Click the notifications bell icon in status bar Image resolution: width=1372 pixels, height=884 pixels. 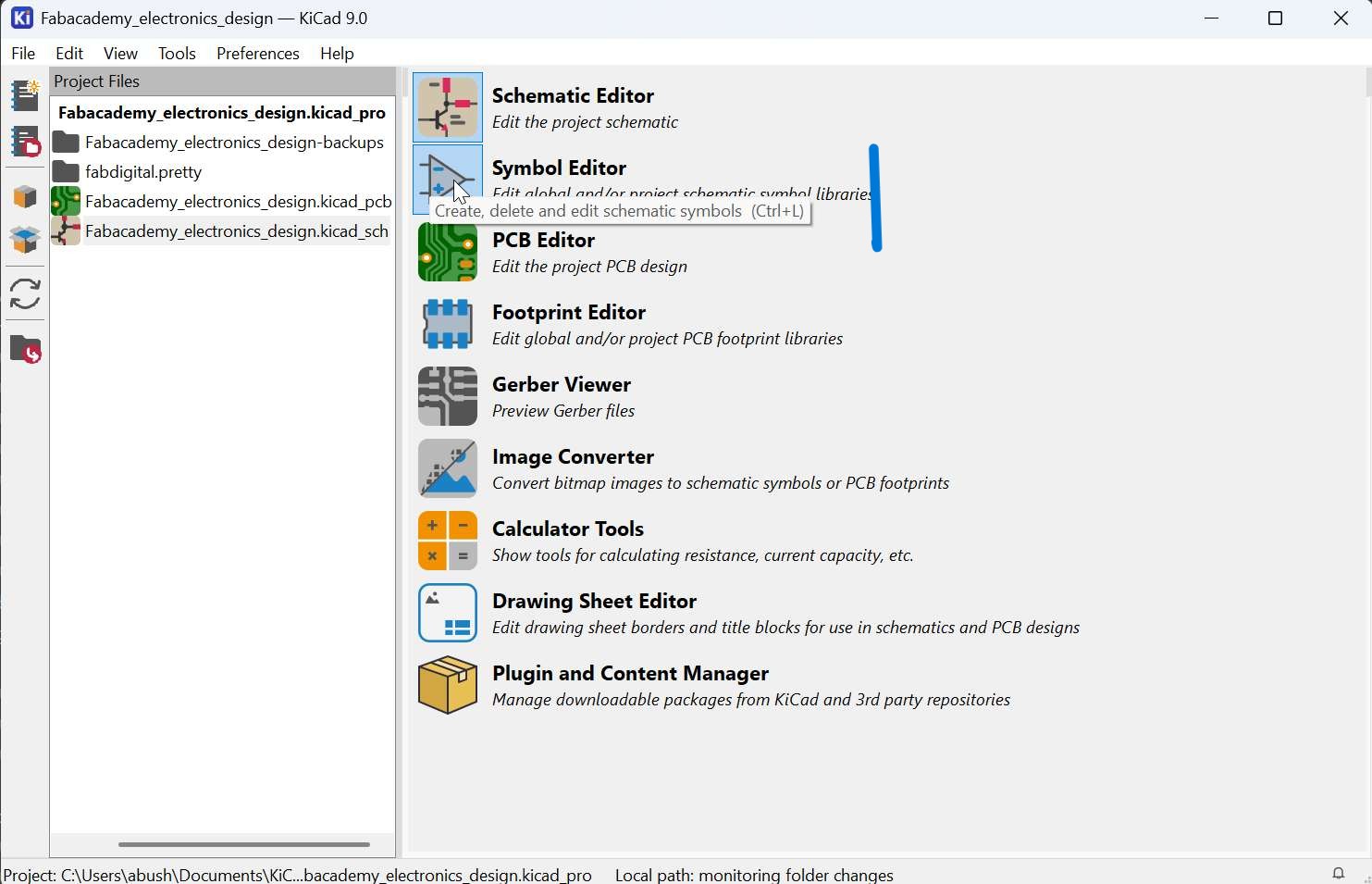coord(1338,873)
